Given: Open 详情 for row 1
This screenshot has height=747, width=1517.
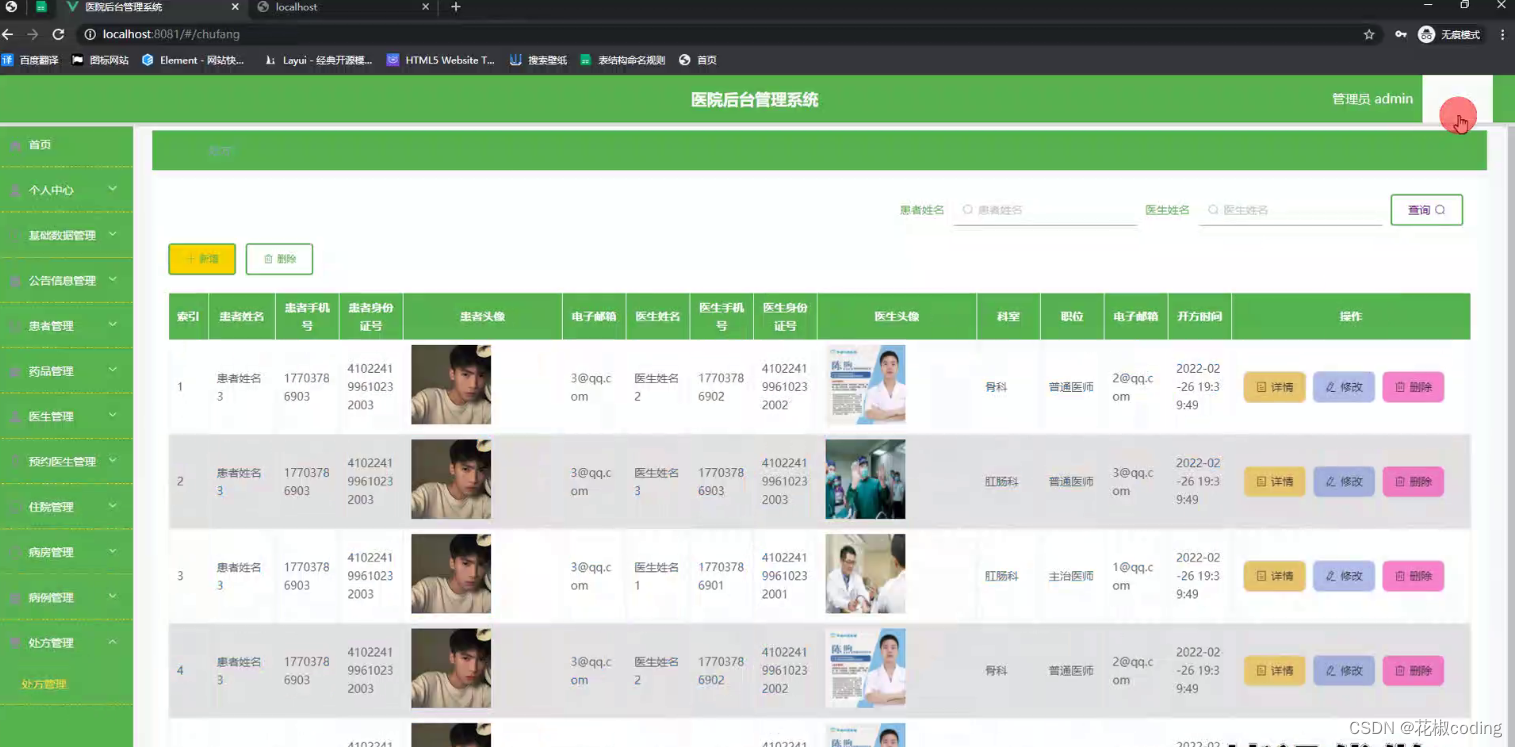Looking at the screenshot, I should click(x=1274, y=387).
